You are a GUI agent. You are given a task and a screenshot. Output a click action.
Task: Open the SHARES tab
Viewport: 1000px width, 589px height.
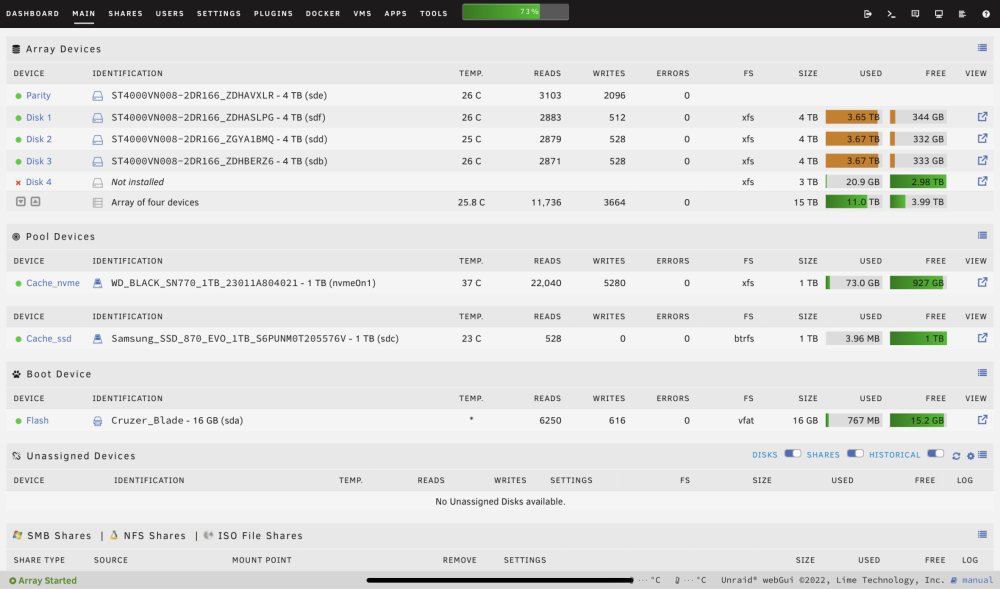click(x=126, y=13)
